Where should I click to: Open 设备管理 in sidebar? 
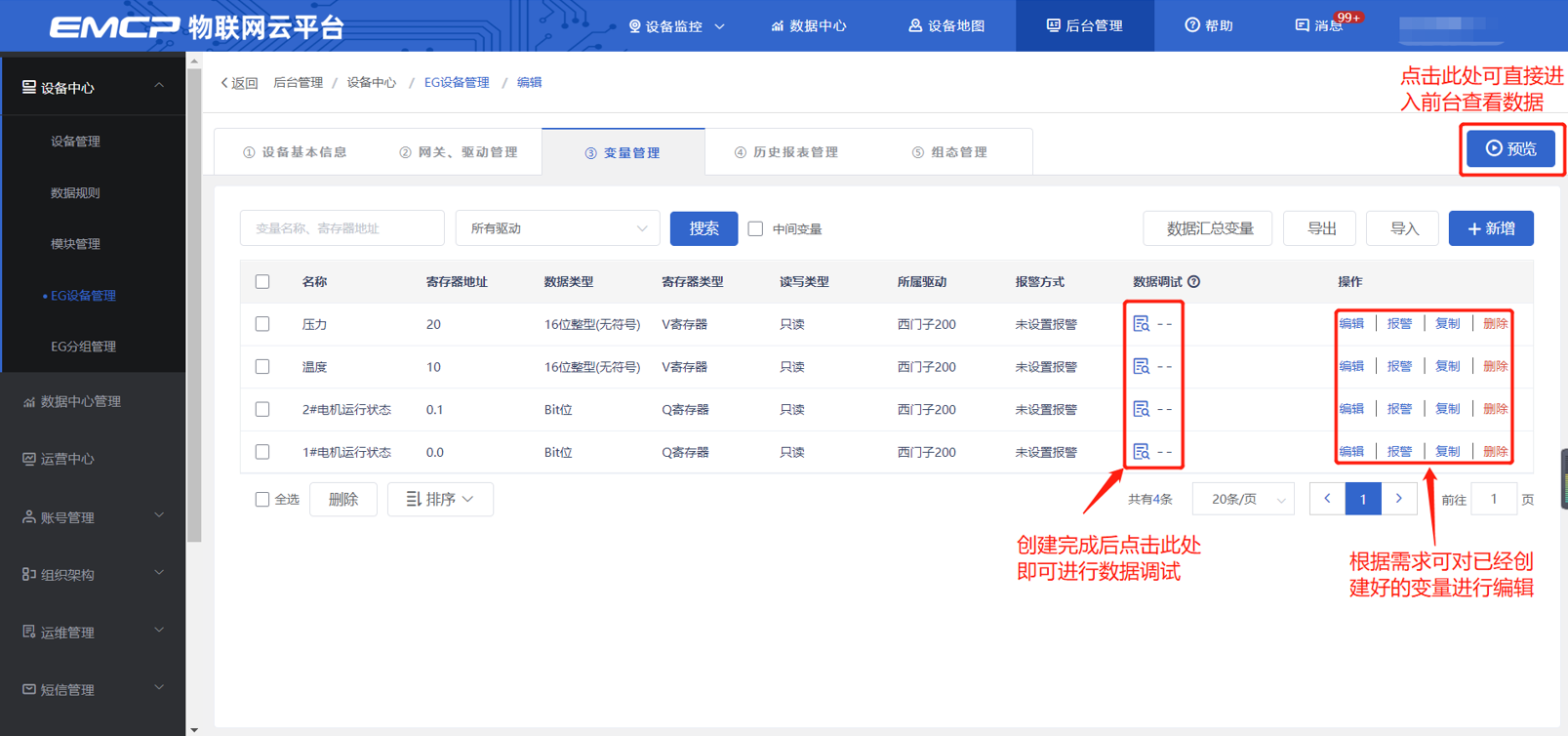pyautogui.click(x=75, y=142)
